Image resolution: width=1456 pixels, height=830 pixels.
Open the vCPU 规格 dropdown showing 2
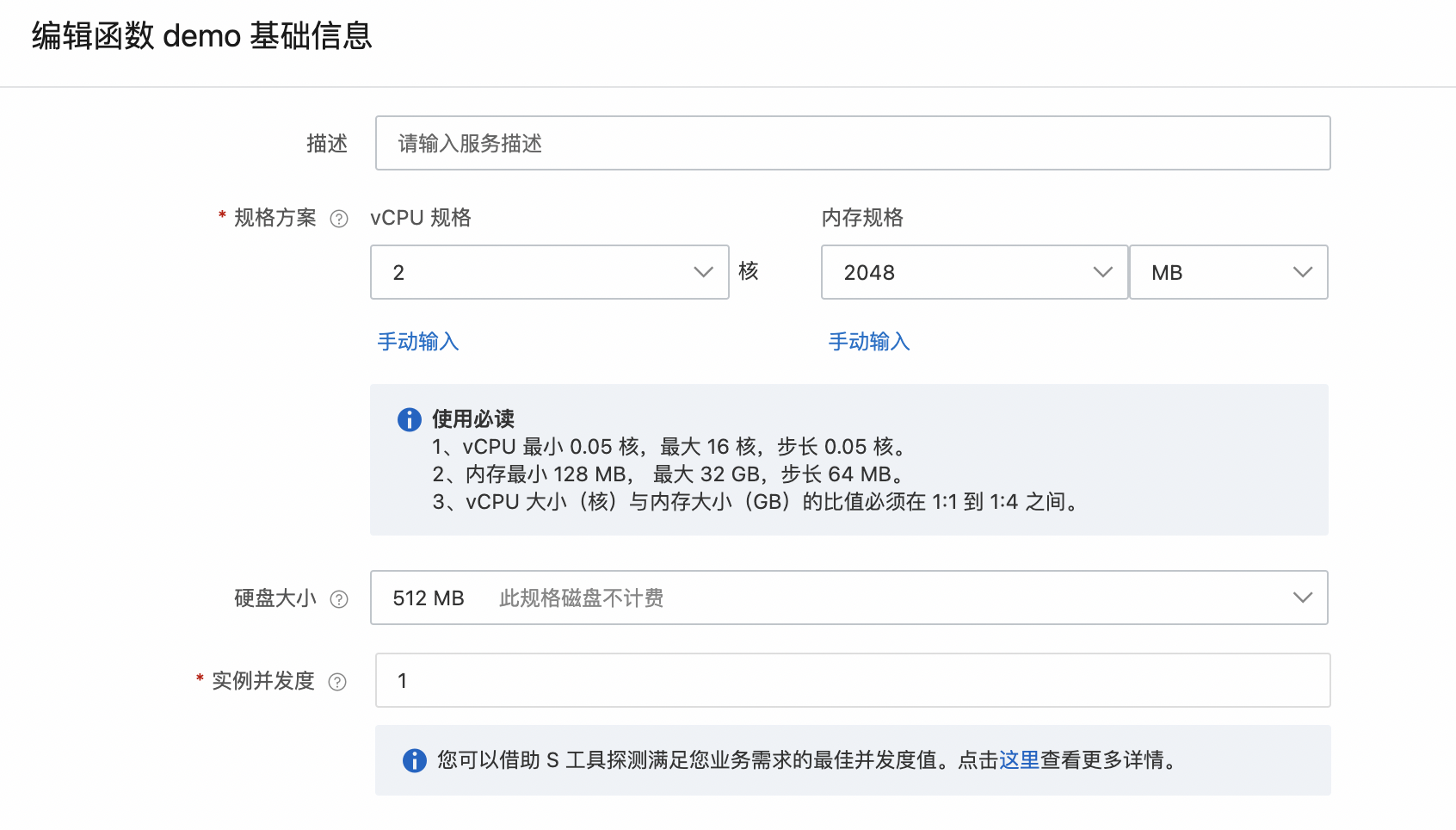click(550, 272)
